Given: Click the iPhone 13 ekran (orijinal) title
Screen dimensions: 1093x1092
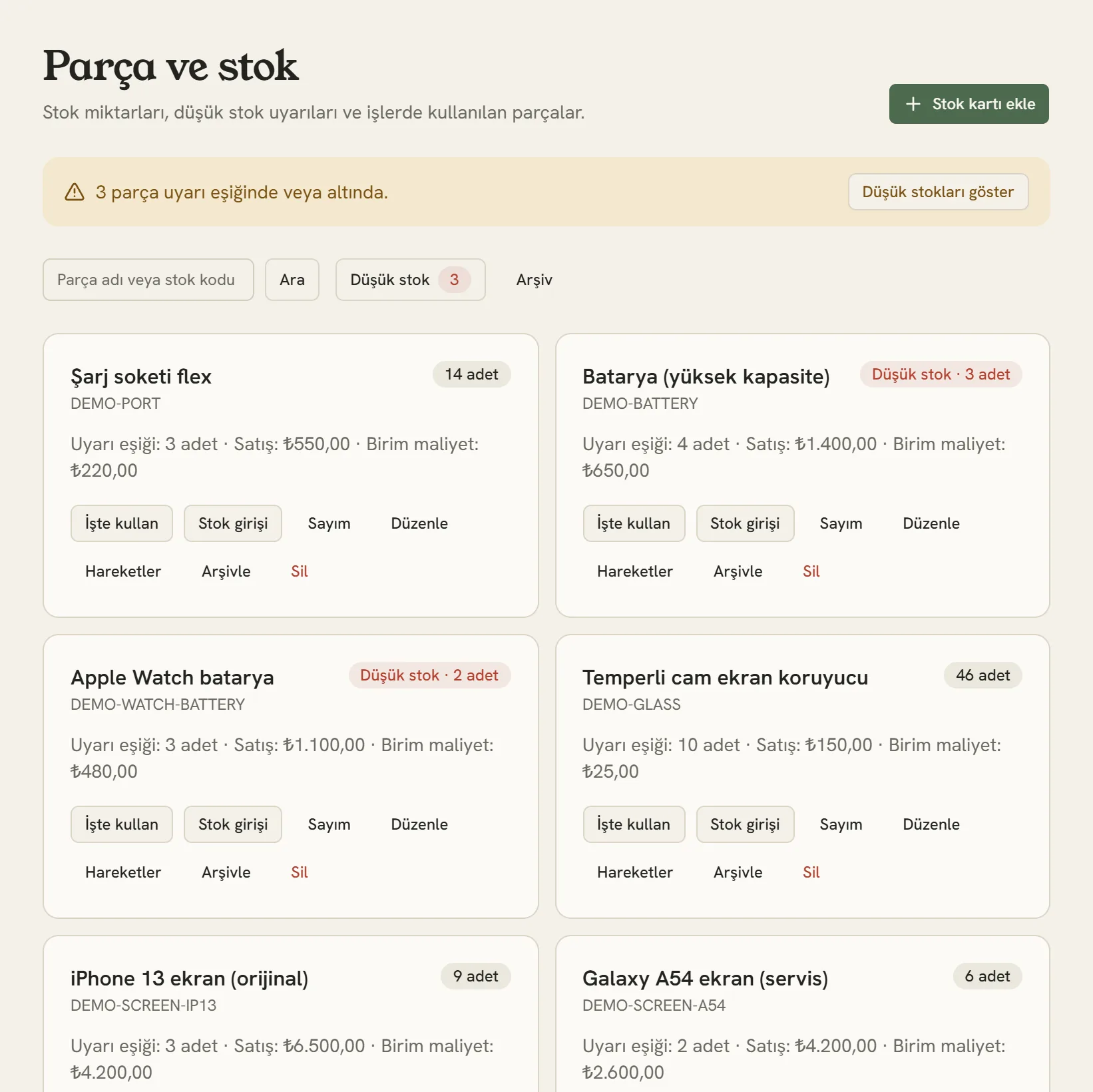Looking at the screenshot, I should 190,978.
